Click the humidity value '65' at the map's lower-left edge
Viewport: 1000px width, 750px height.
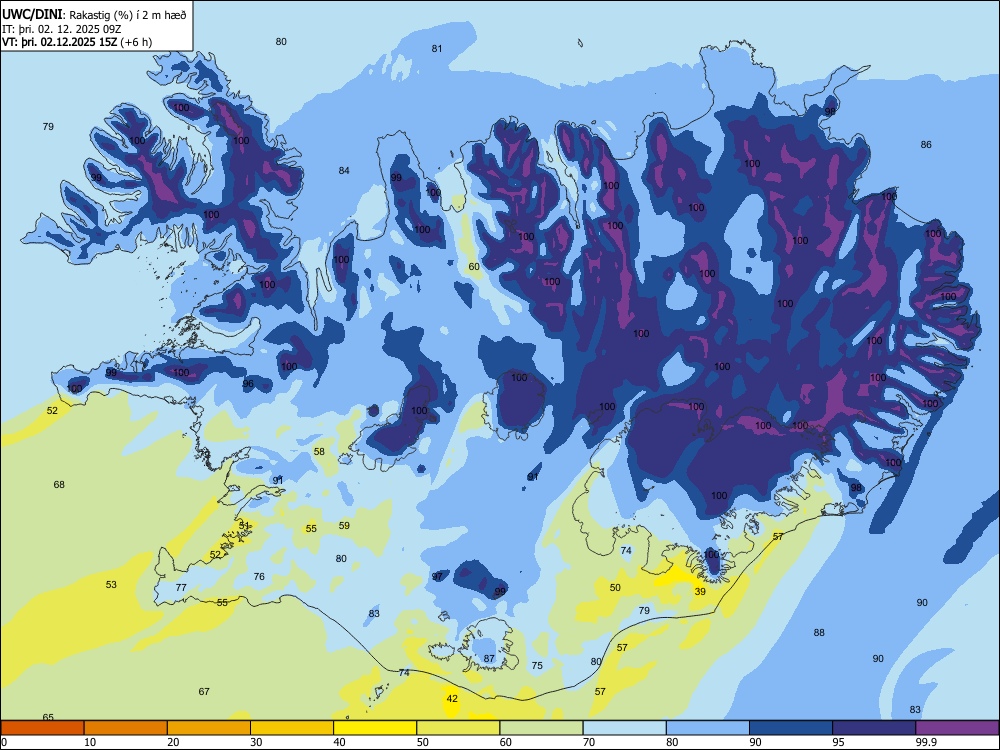pyautogui.click(x=48, y=717)
